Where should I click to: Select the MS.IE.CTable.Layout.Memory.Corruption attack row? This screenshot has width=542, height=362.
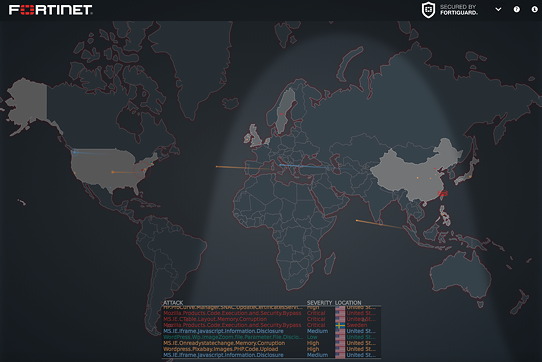coord(271,319)
